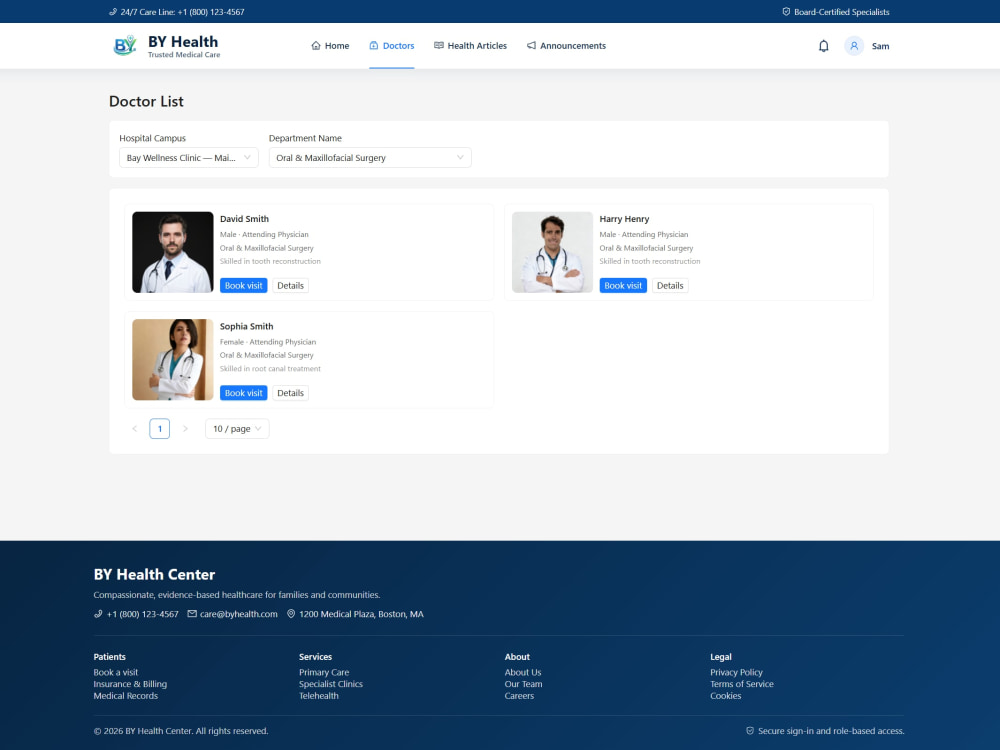Open About Us footer link

pyautogui.click(x=523, y=672)
